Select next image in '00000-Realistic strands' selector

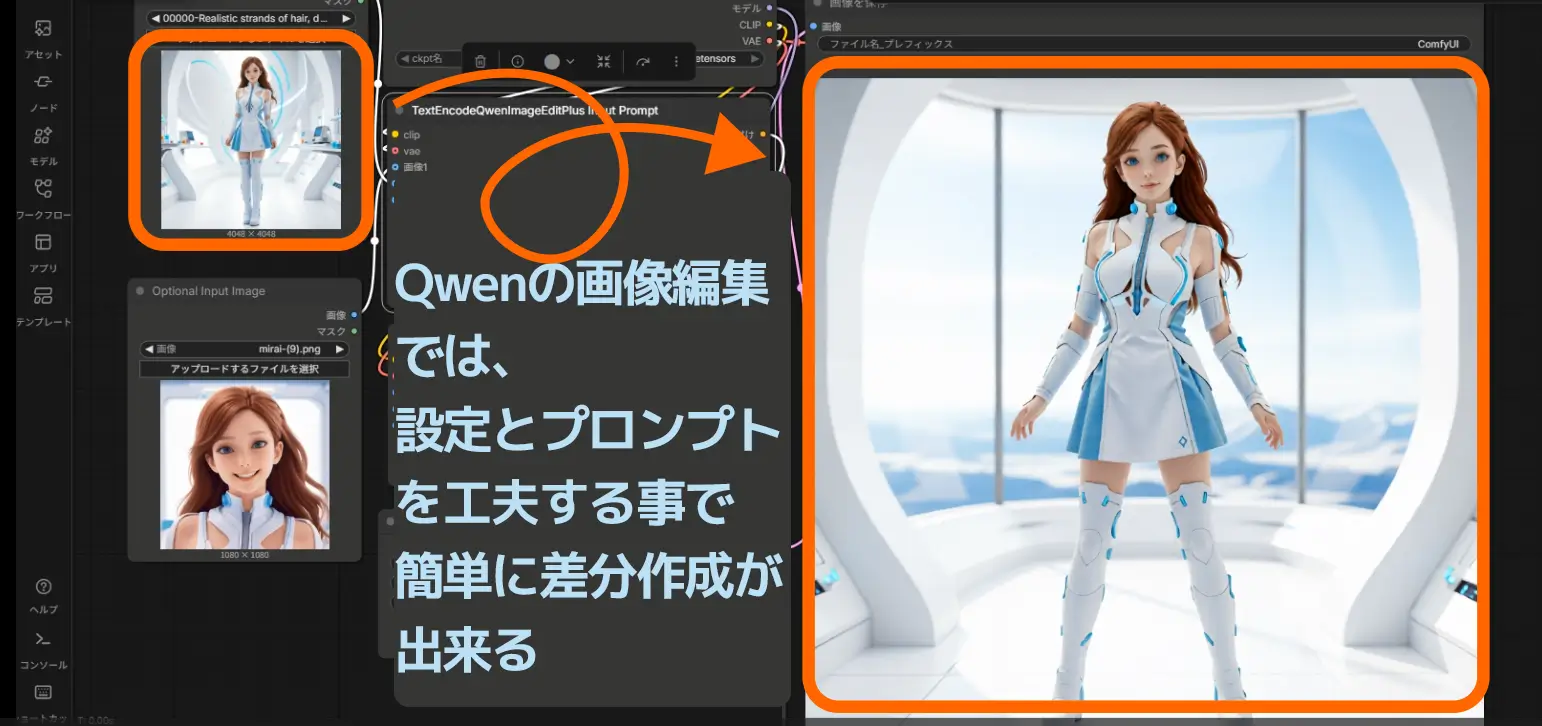click(x=346, y=18)
